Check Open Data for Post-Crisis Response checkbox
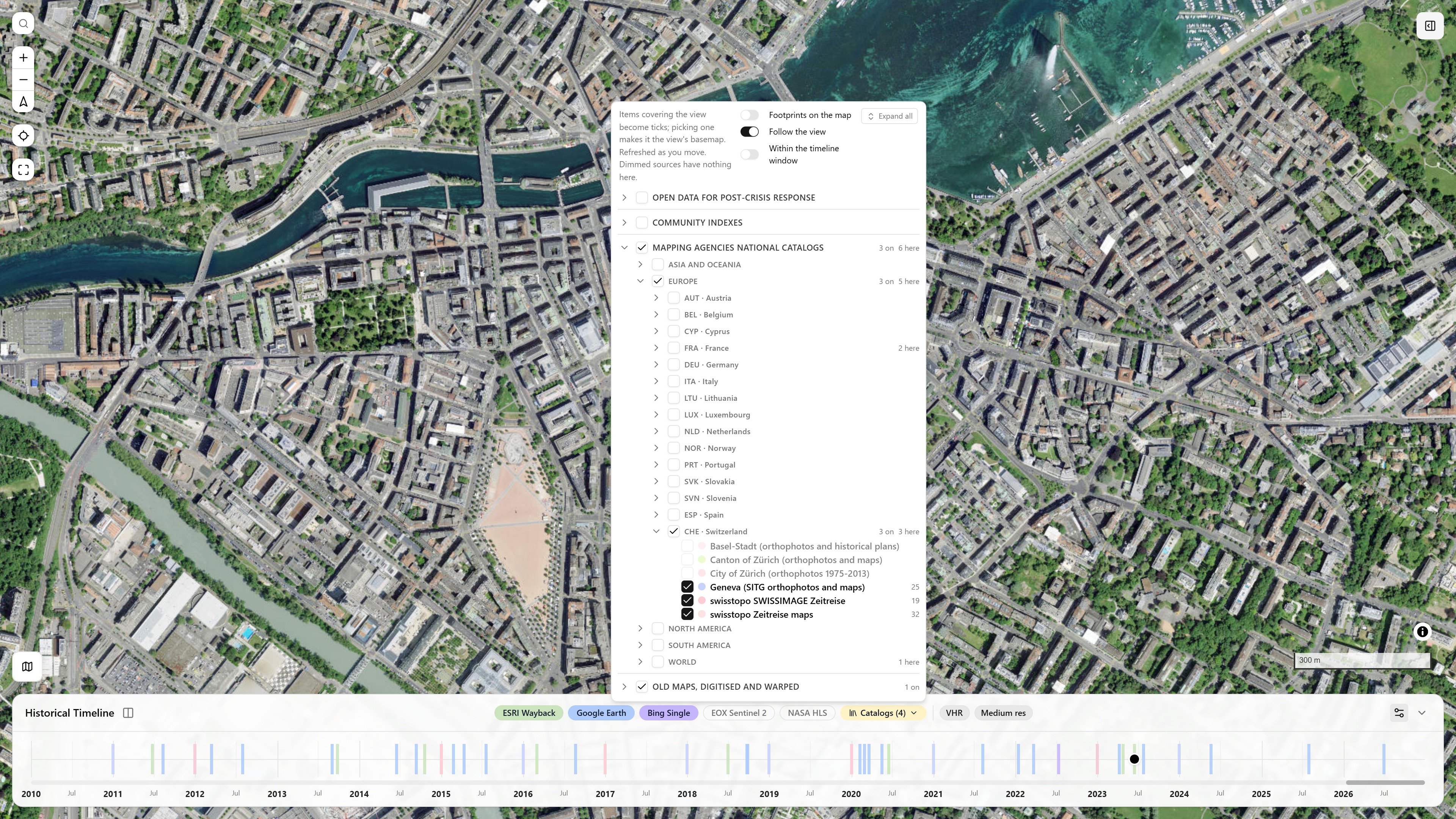Viewport: 1456px width, 819px height. [x=642, y=197]
